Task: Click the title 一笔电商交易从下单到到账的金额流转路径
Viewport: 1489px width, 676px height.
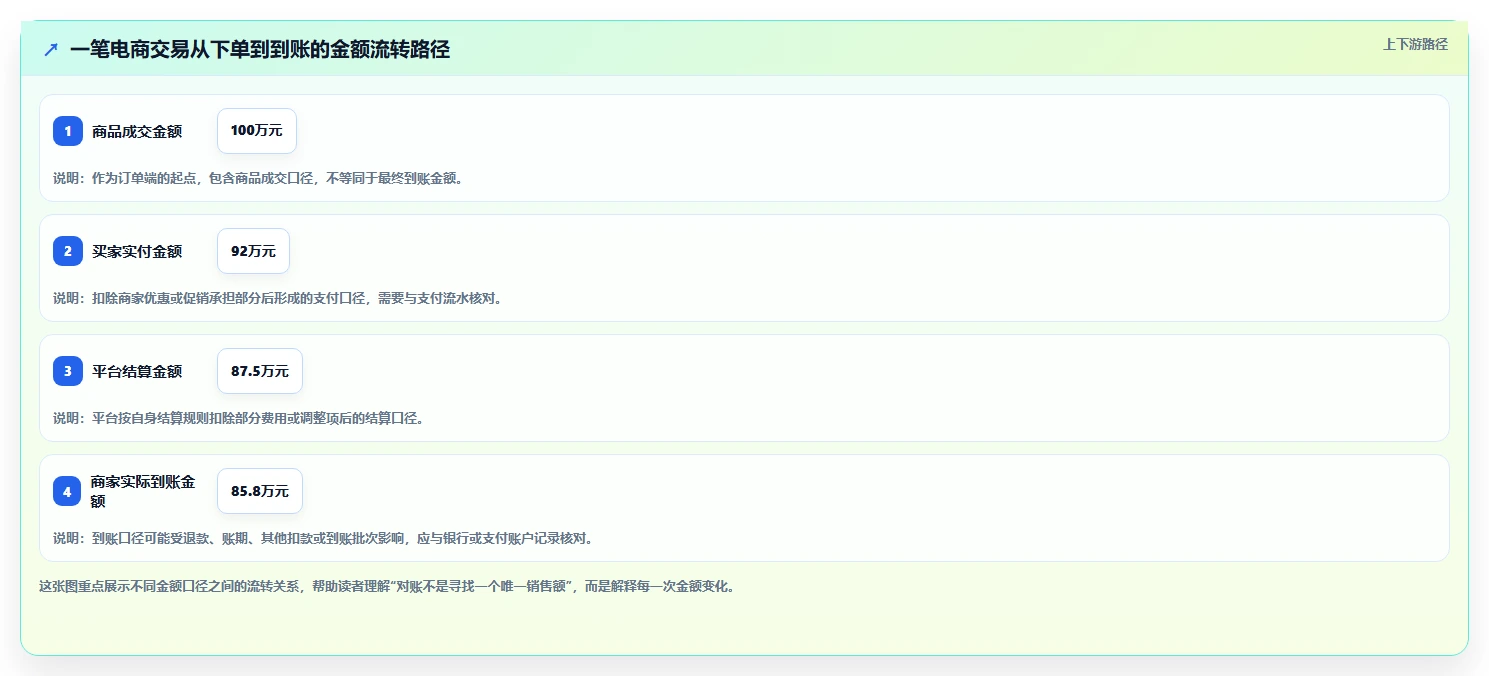Action: point(260,49)
